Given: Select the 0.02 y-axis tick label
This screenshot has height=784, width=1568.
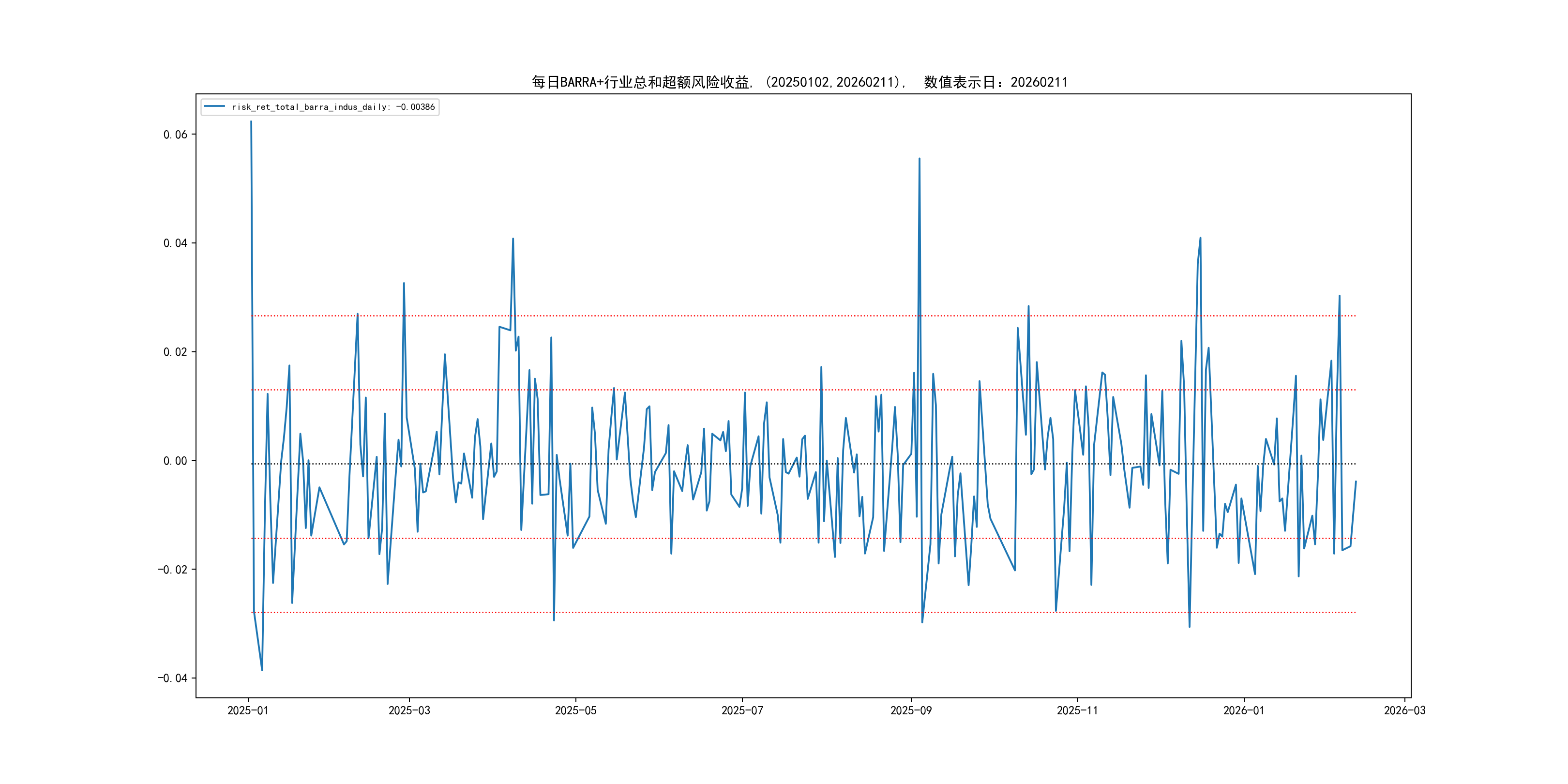Looking at the screenshot, I should pos(175,352).
